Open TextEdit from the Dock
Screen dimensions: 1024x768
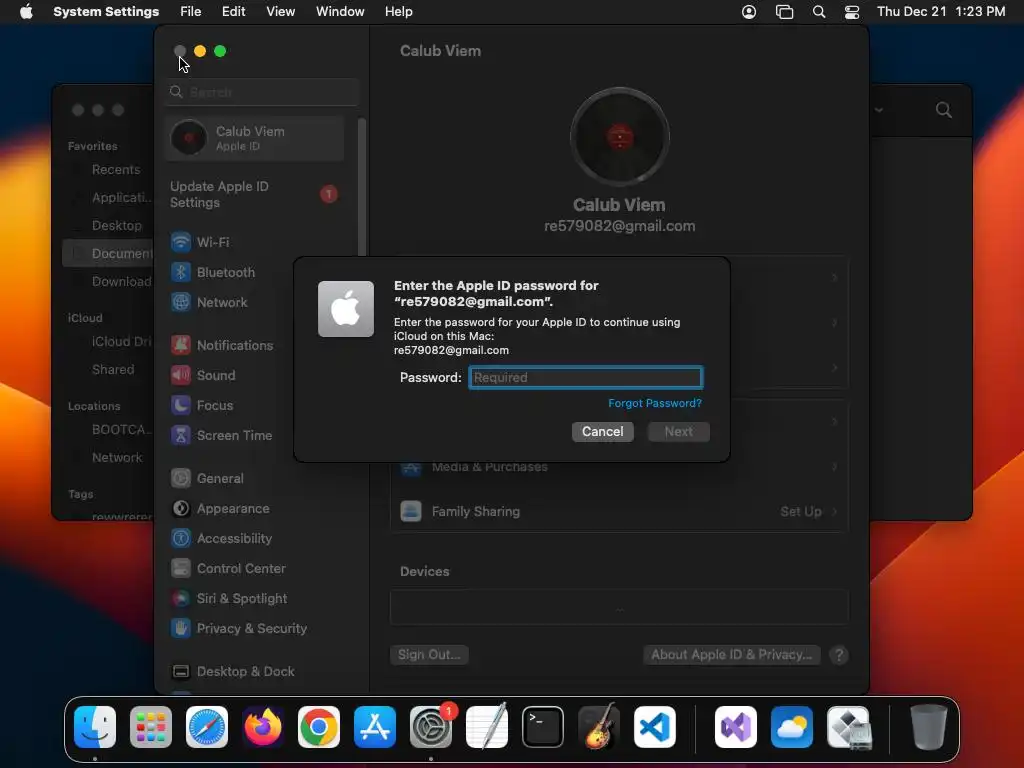pyautogui.click(x=487, y=727)
